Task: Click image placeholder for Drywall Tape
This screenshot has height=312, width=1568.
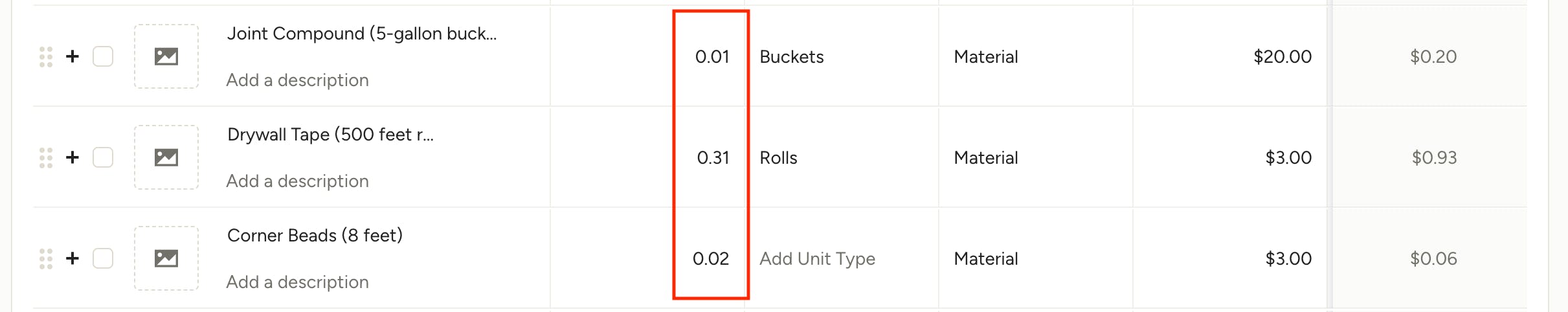Action: click(x=166, y=157)
